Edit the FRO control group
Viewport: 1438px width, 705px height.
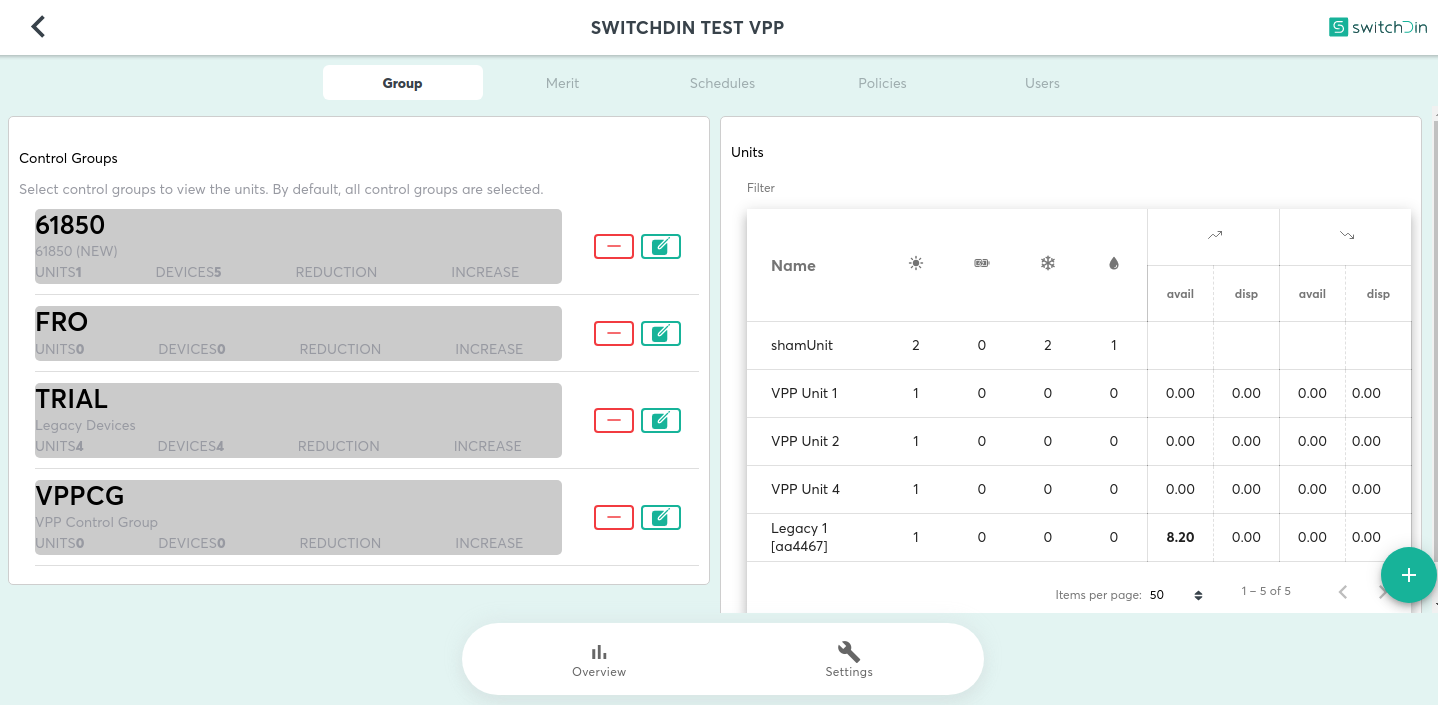click(661, 333)
